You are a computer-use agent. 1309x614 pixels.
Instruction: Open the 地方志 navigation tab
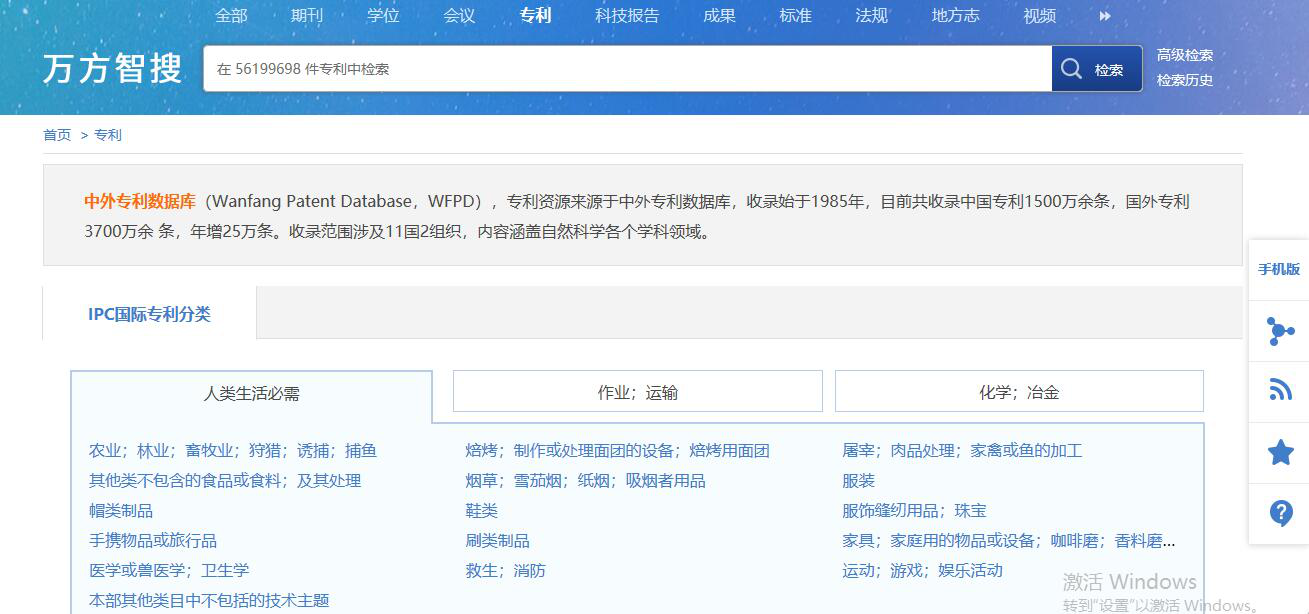pos(955,16)
